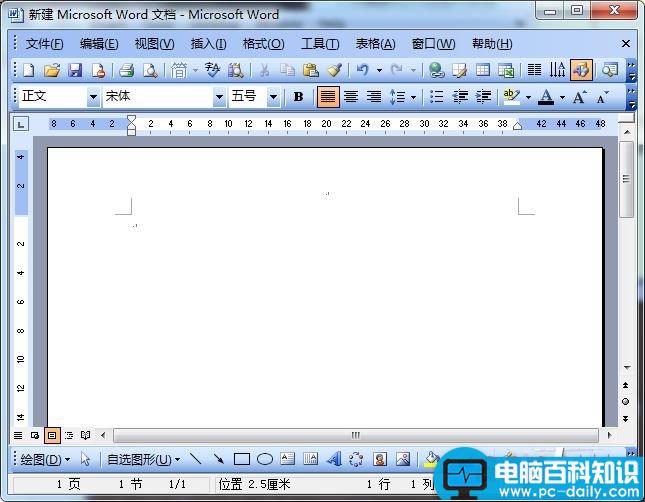645x502 pixels.
Task: Print the document
Action: (126, 70)
